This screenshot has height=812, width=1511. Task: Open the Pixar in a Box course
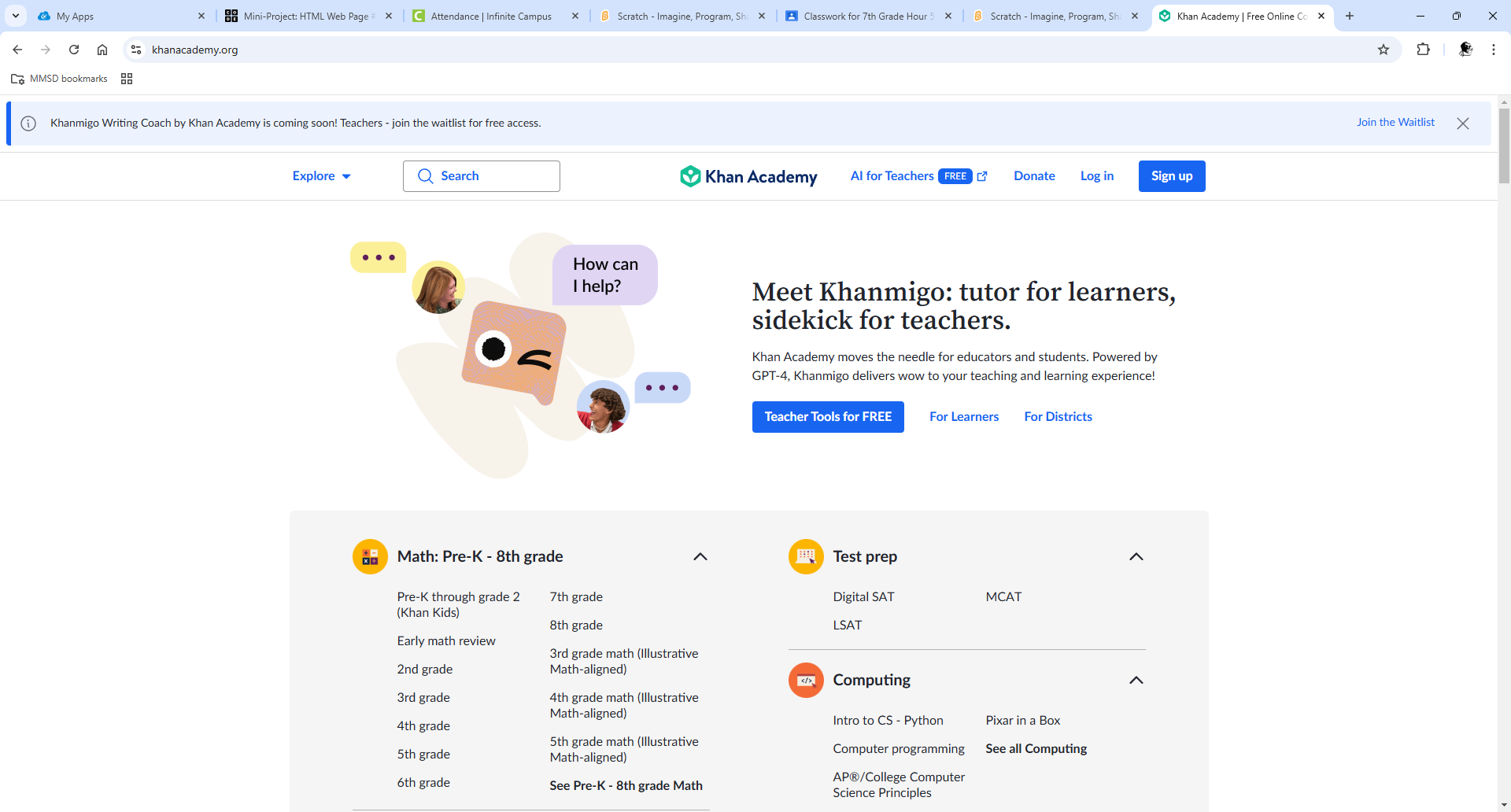pyautogui.click(x=1023, y=721)
